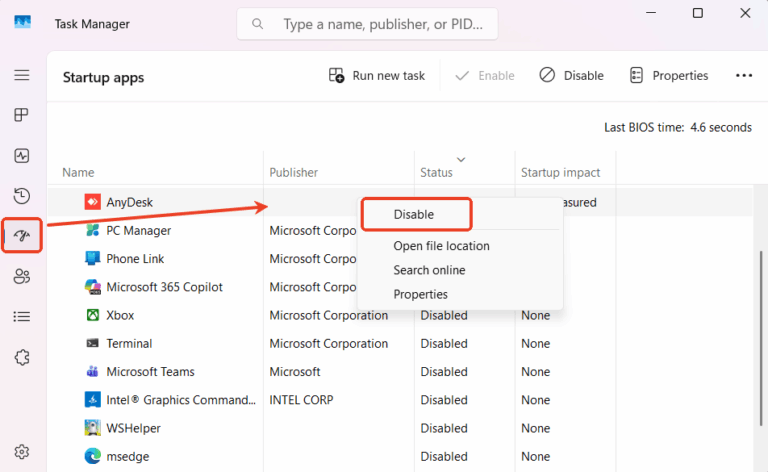Click Last BIOS time value text
Image resolution: width=768 pixels, height=472 pixels.
coord(721,127)
